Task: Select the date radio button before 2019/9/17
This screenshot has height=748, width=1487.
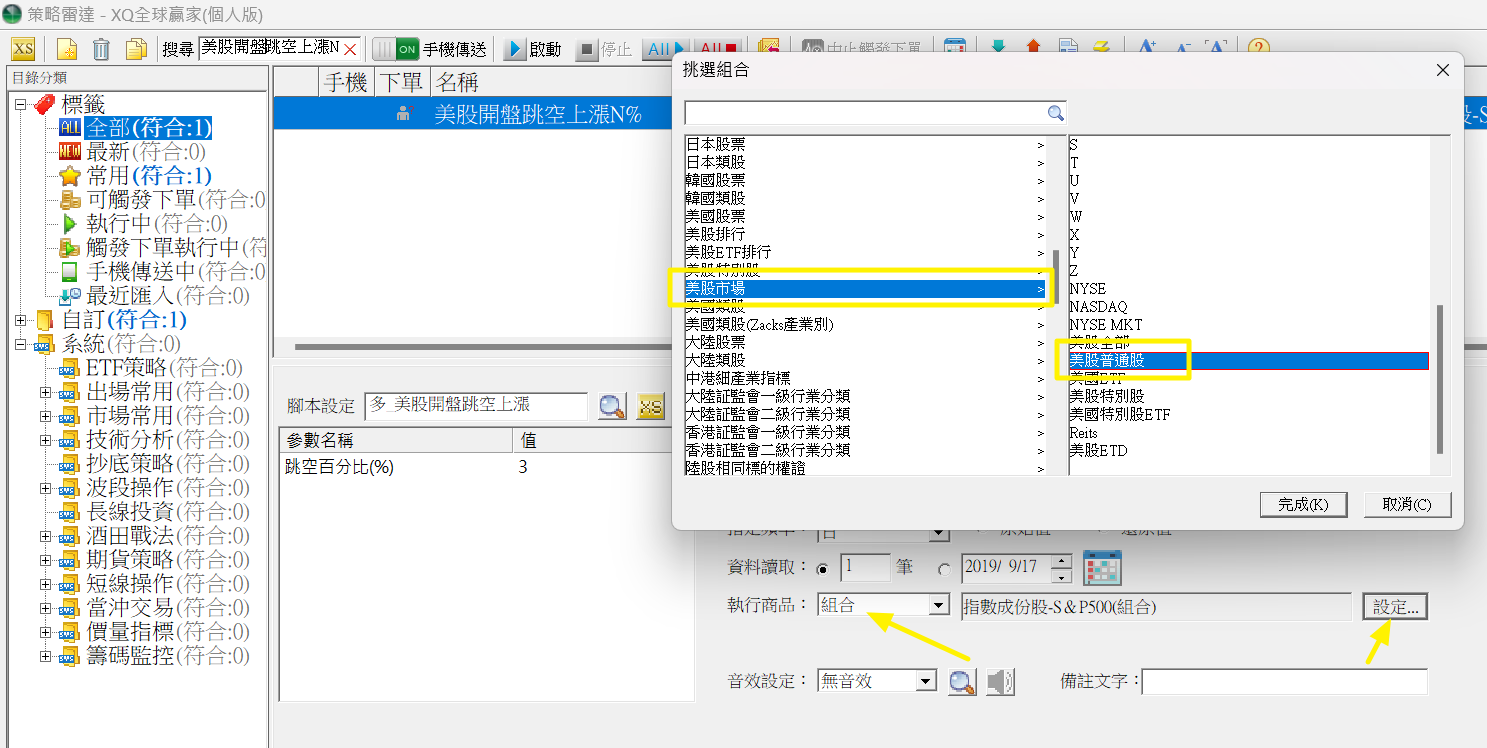Action: pyautogui.click(x=945, y=569)
